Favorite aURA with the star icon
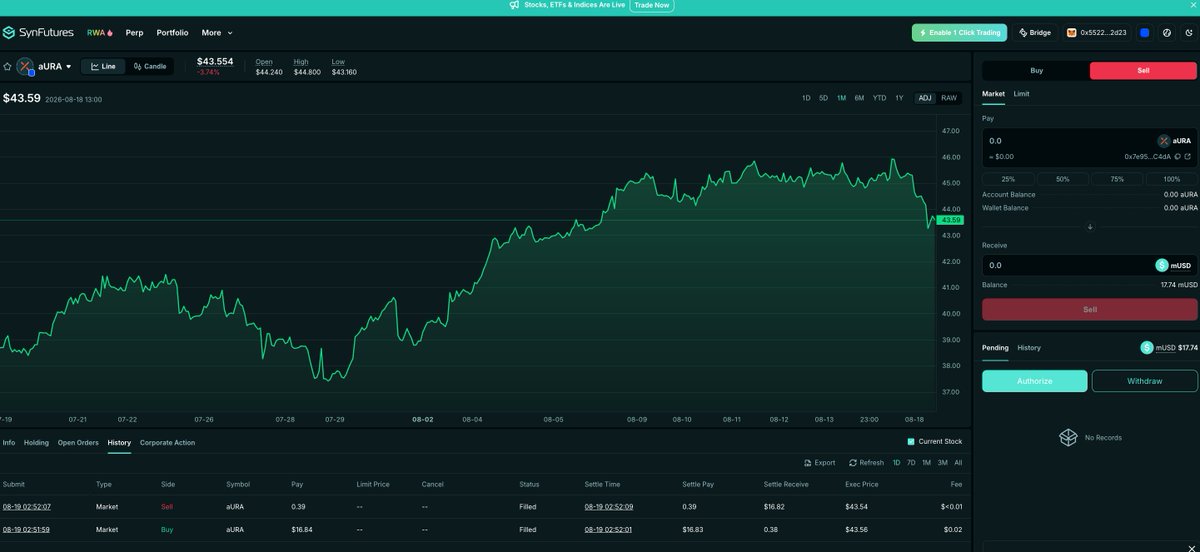Screen dimensions: 1200x552 (7, 66)
